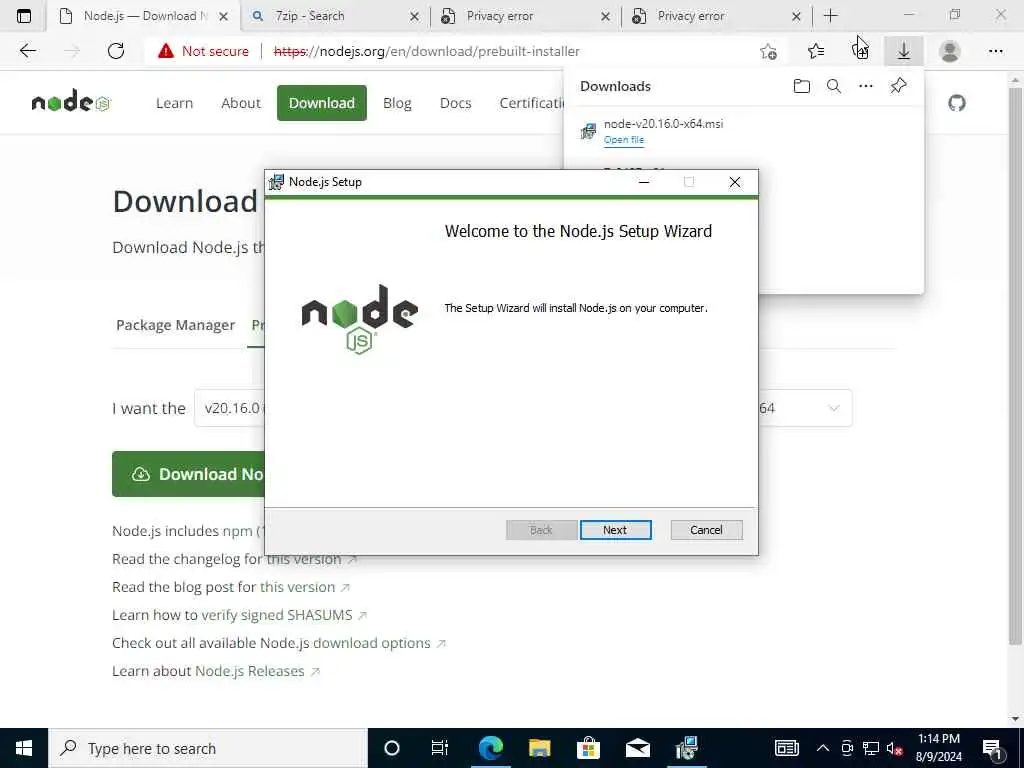Click the muted volume tray icon
The height and width of the screenshot is (768, 1024).
coord(894,748)
